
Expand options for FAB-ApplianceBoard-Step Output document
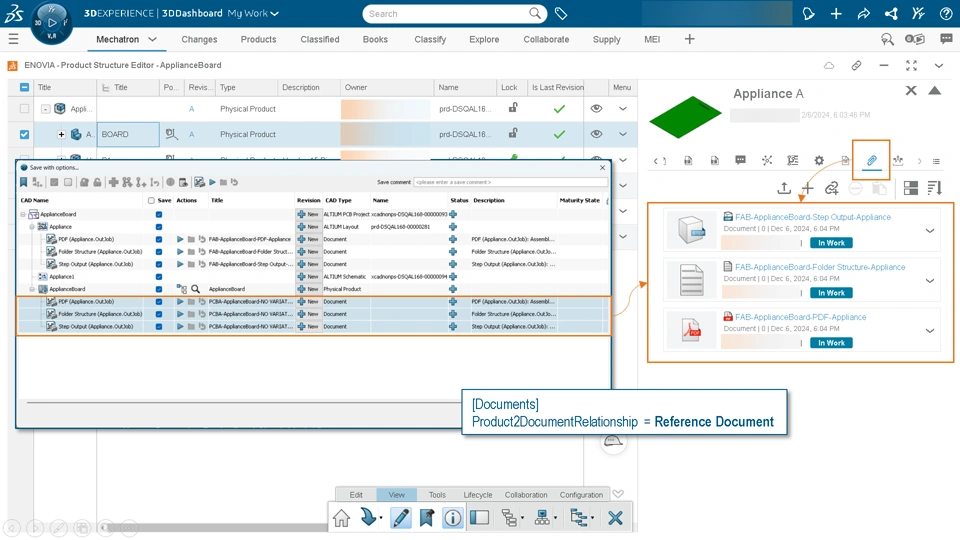tap(929, 231)
